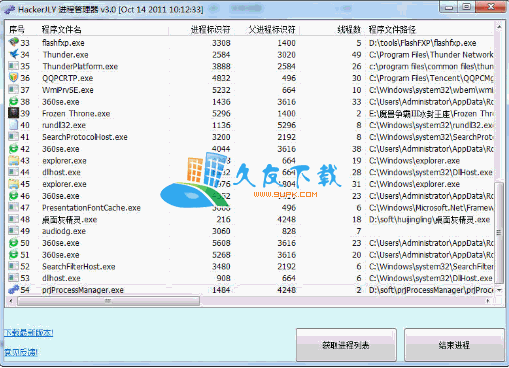Click the dllhost.exe icon in row 53
Image resolution: width=509 pixels, height=368 pixels.
click(x=13, y=278)
